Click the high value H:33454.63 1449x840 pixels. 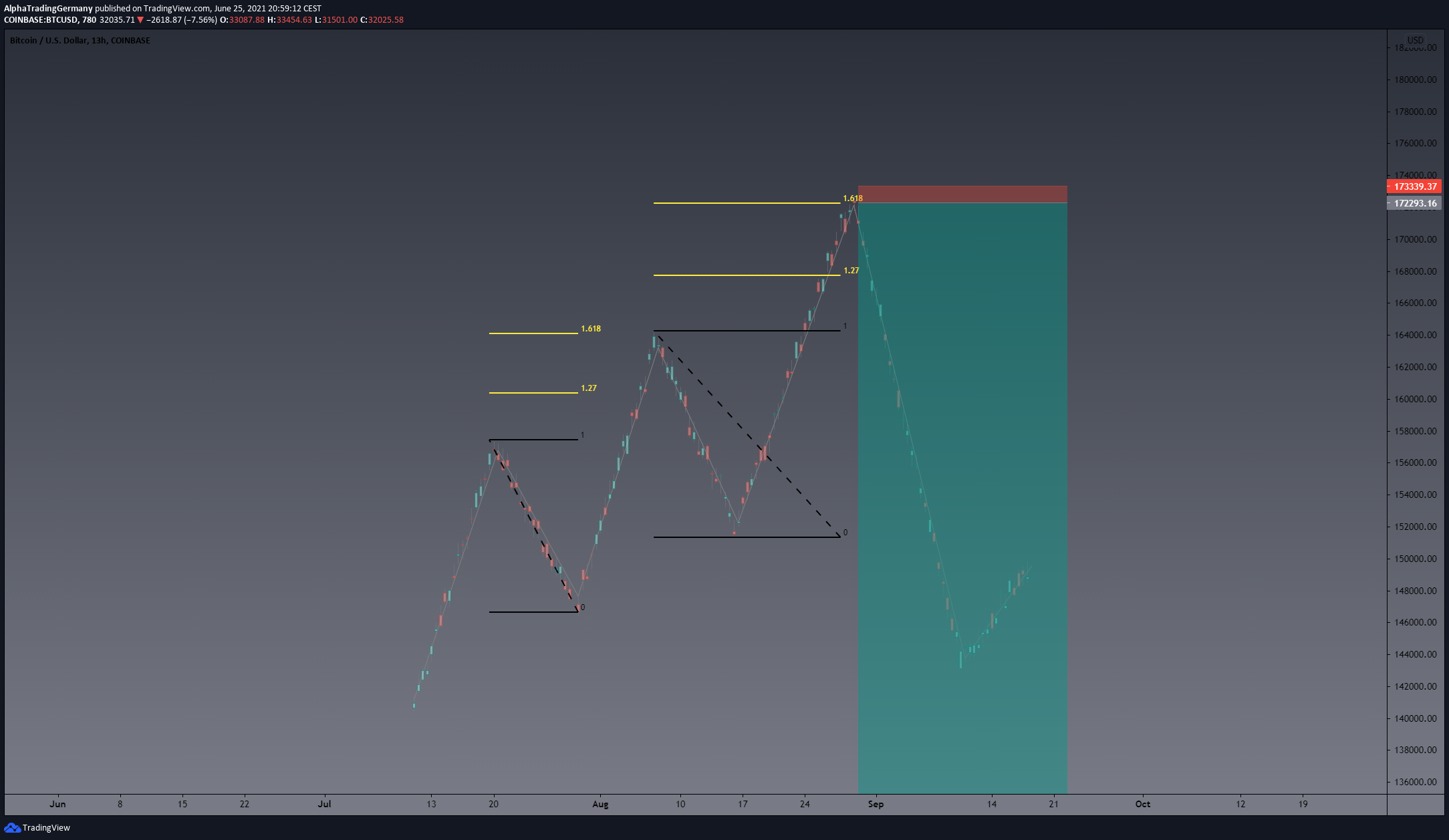point(289,20)
